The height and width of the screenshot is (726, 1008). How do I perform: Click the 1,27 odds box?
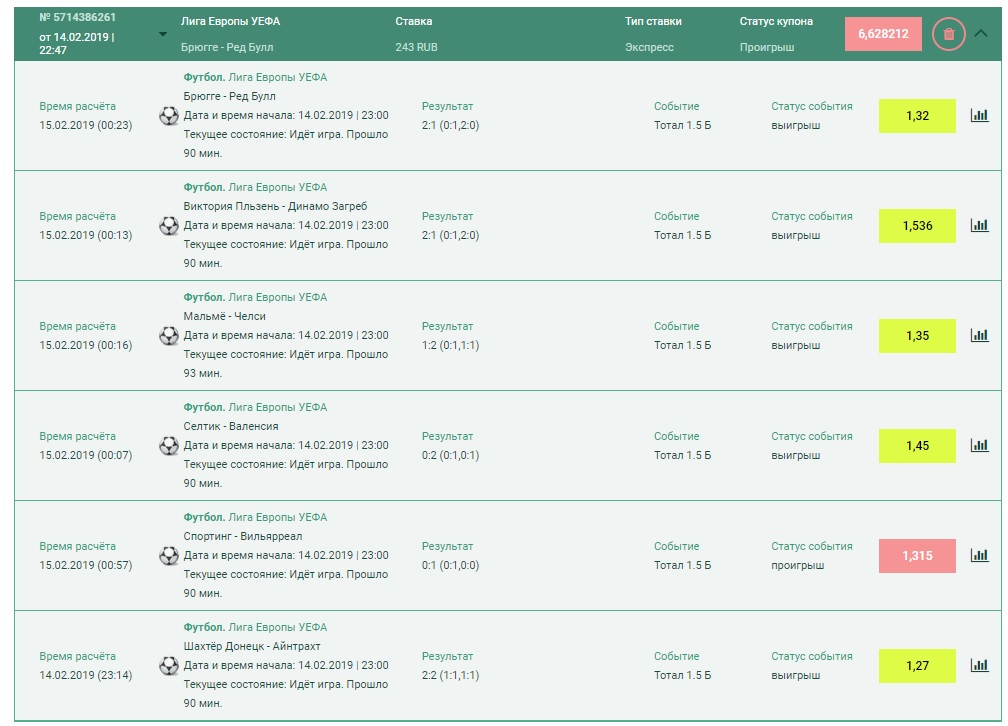[917, 666]
